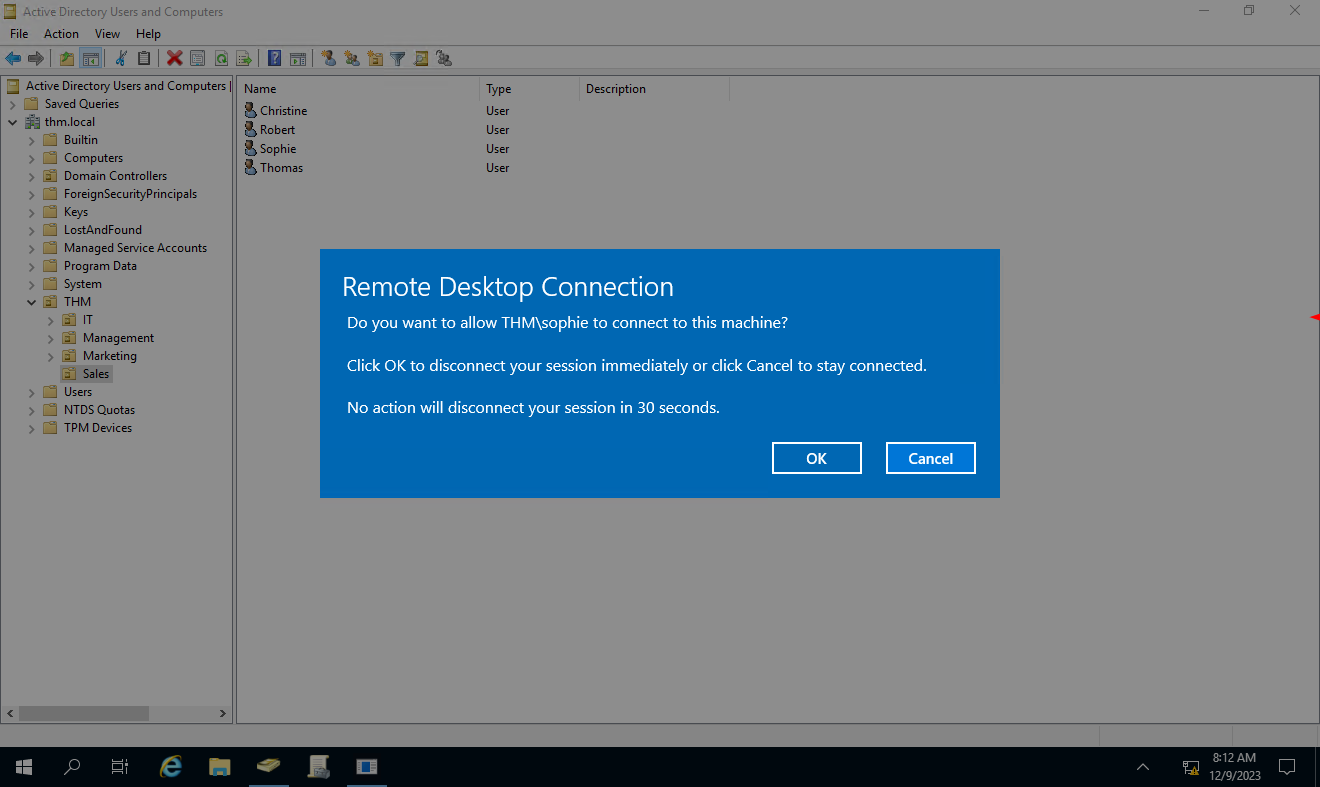The width and height of the screenshot is (1320, 787).
Task: Click the funnel Filter Options icon
Action: tap(398, 59)
